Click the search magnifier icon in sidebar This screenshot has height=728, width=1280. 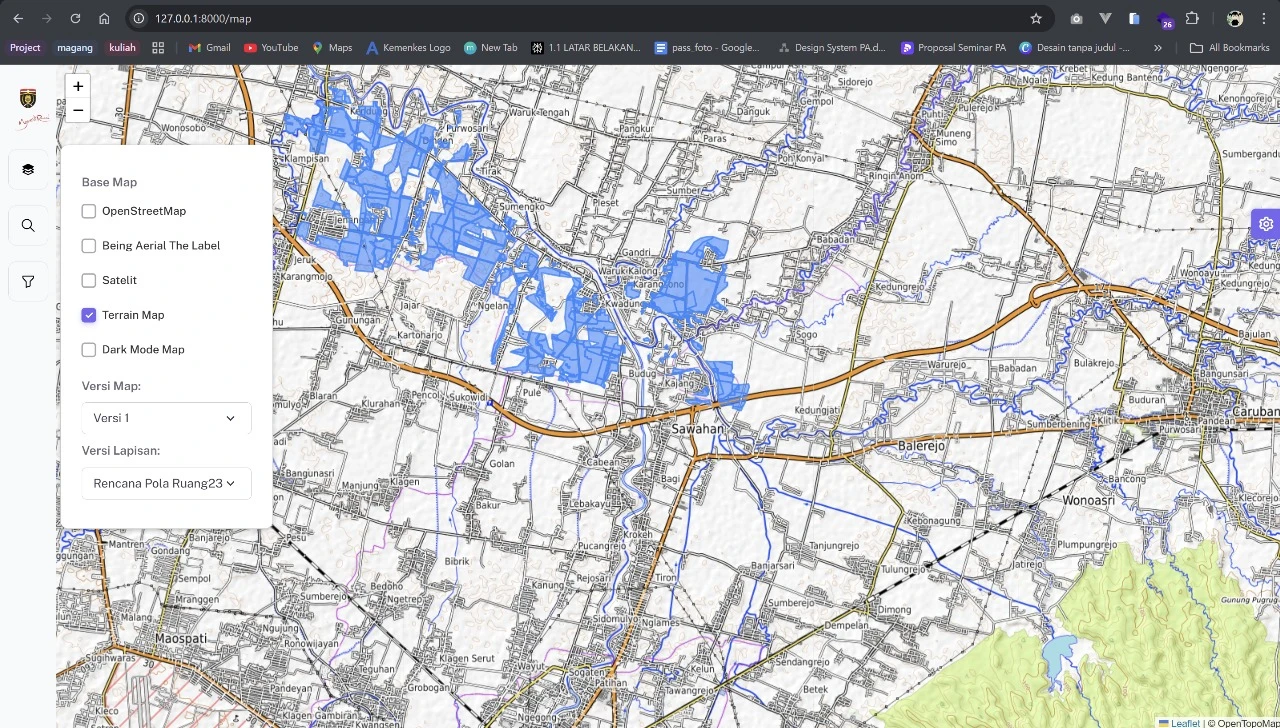[28, 225]
